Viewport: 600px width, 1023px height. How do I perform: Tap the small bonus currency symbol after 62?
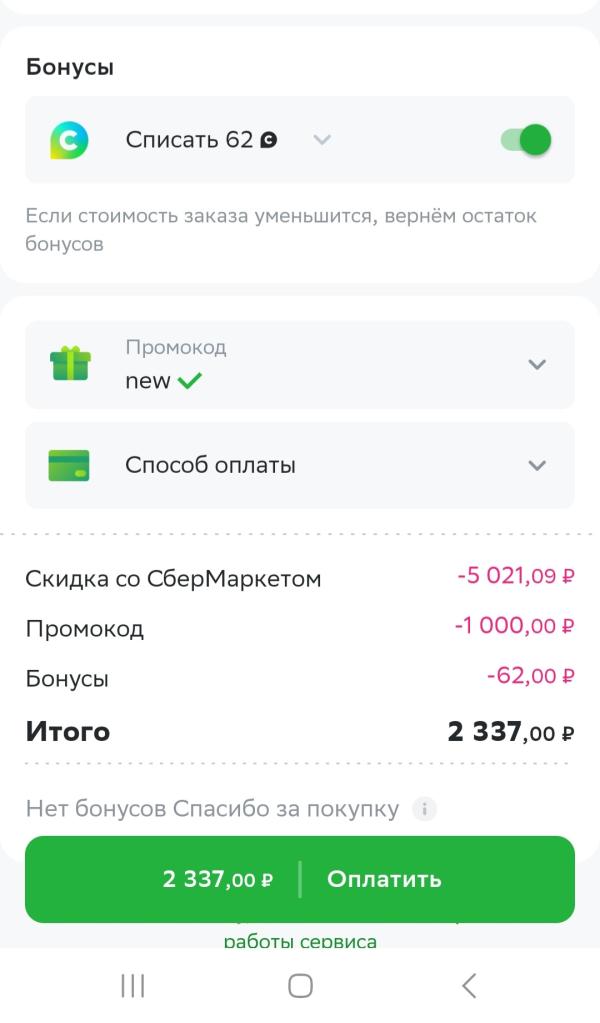tap(269, 140)
